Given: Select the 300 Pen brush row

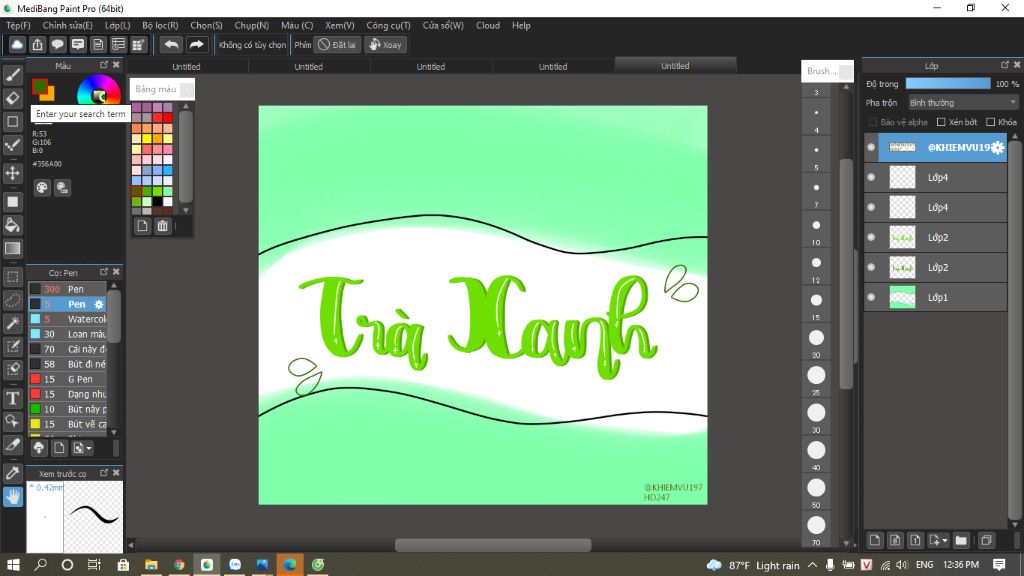Looking at the screenshot, I should [x=67, y=289].
